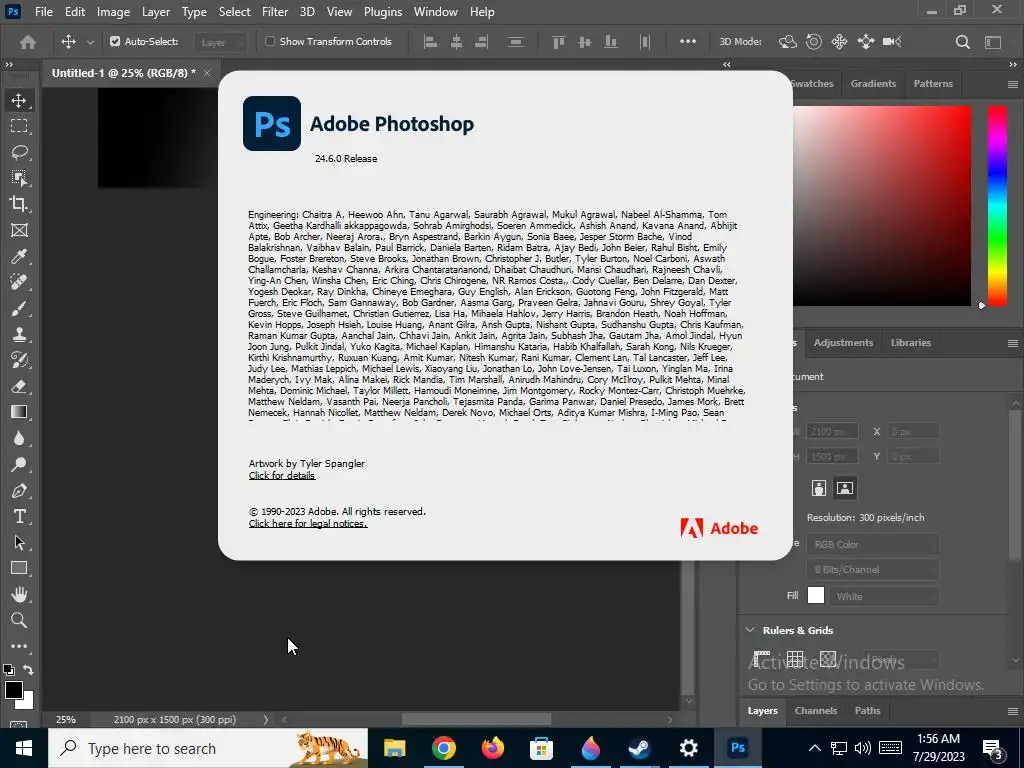The height and width of the screenshot is (768, 1024).
Task: Open the Layer menu
Action: point(155,12)
